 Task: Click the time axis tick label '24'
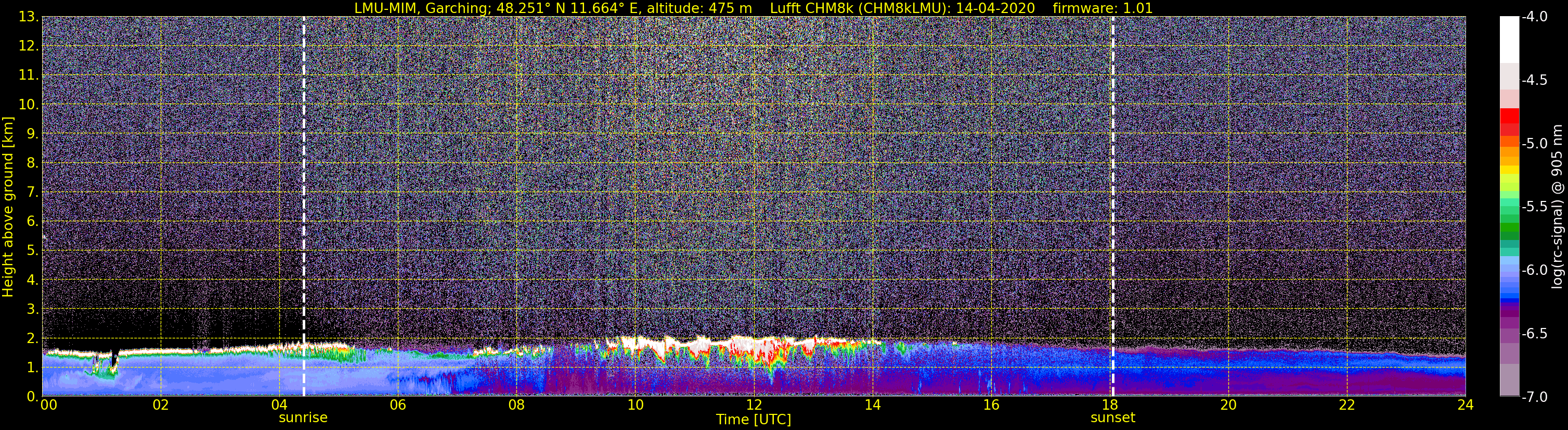(x=1466, y=405)
